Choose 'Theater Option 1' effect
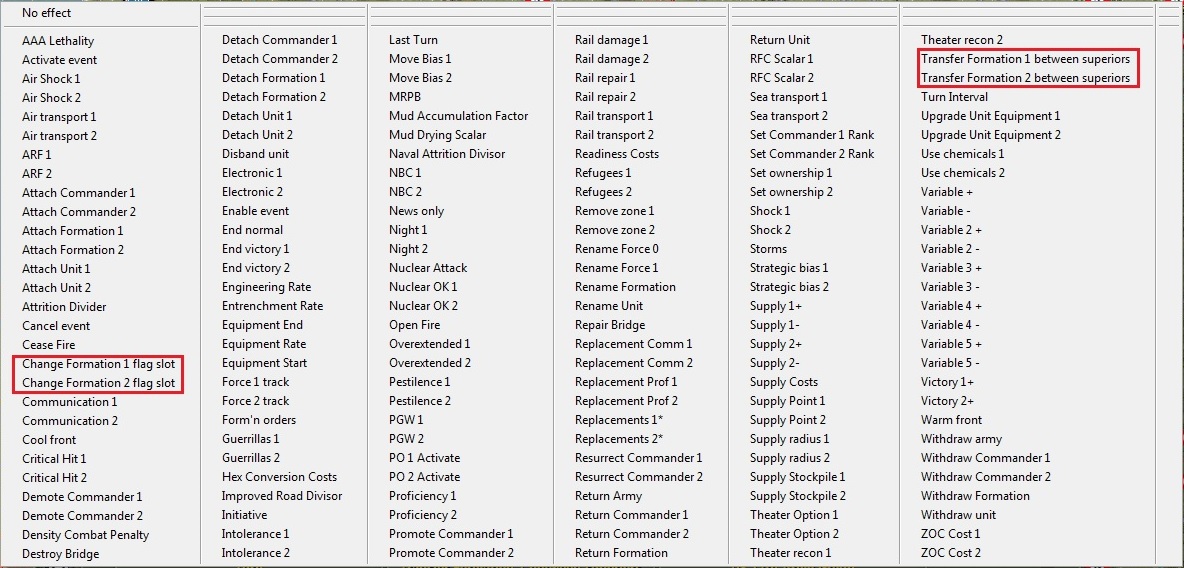The height and width of the screenshot is (568, 1184). (x=794, y=515)
